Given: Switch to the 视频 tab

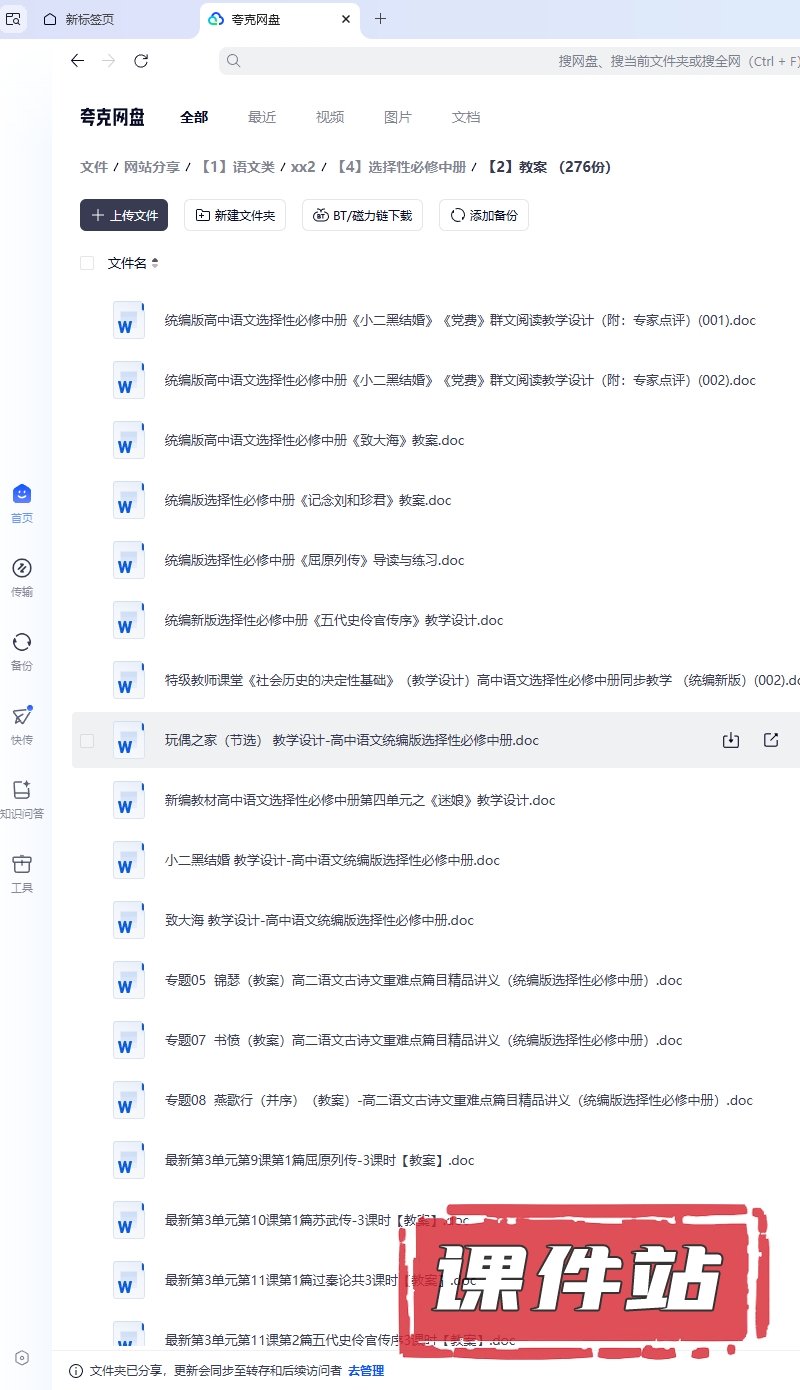Looking at the screenshot, I should pos(330,117).
